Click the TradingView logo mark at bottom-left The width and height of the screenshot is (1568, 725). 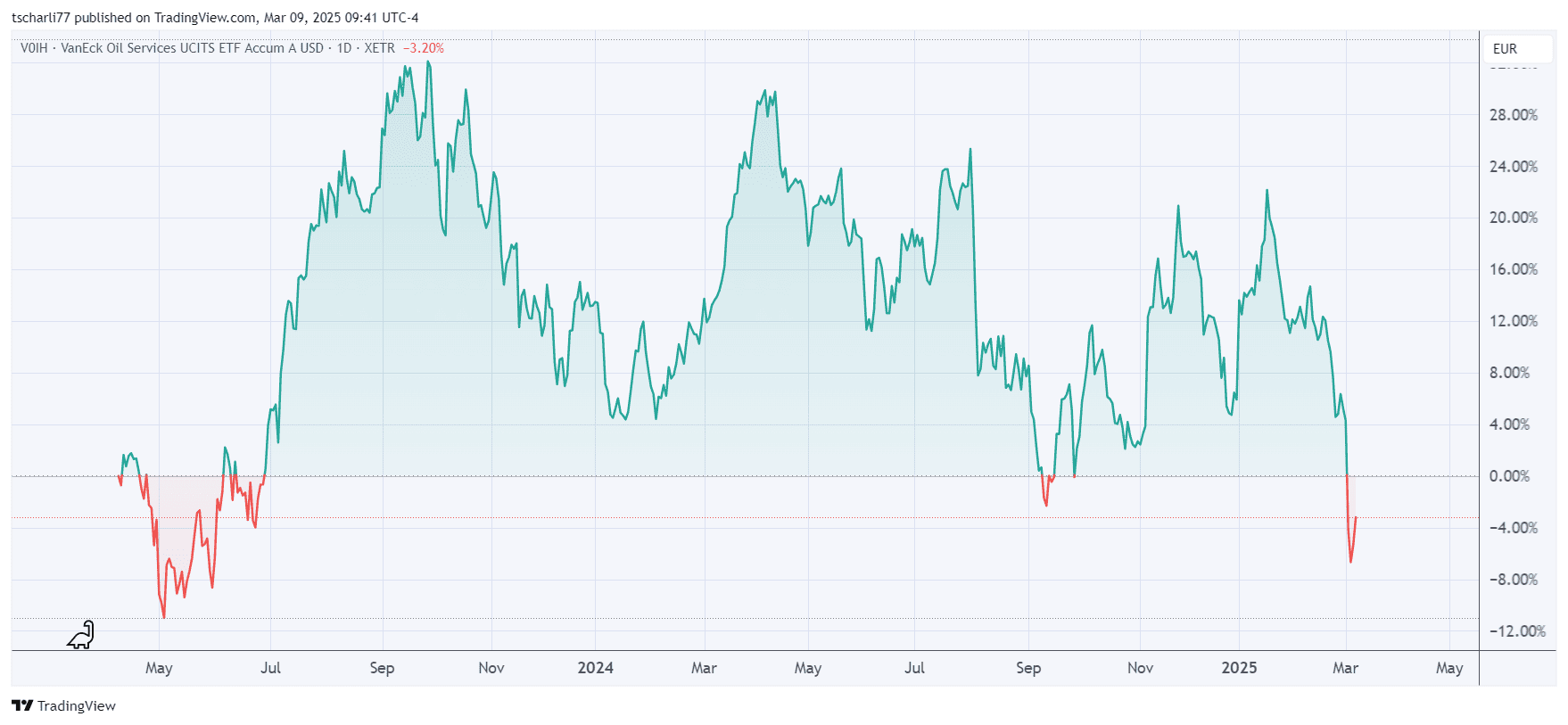point(22,705)
